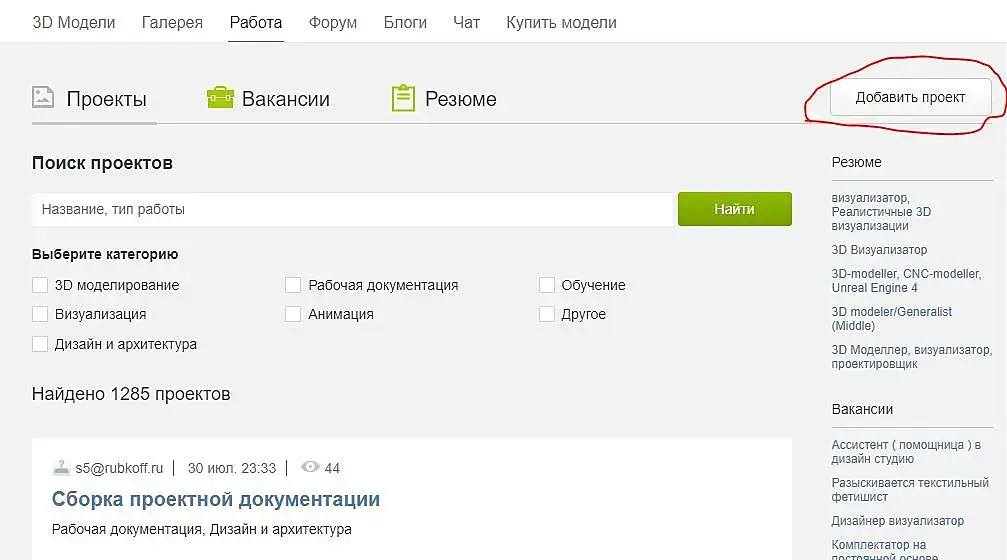Click the green Найти search button
The height and width of the screenshot is (560, 1007).
click(734, 209)
